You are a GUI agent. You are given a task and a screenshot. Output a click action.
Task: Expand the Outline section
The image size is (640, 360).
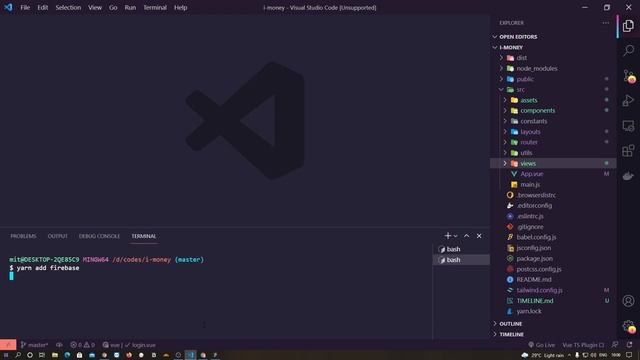coord(553,324)
